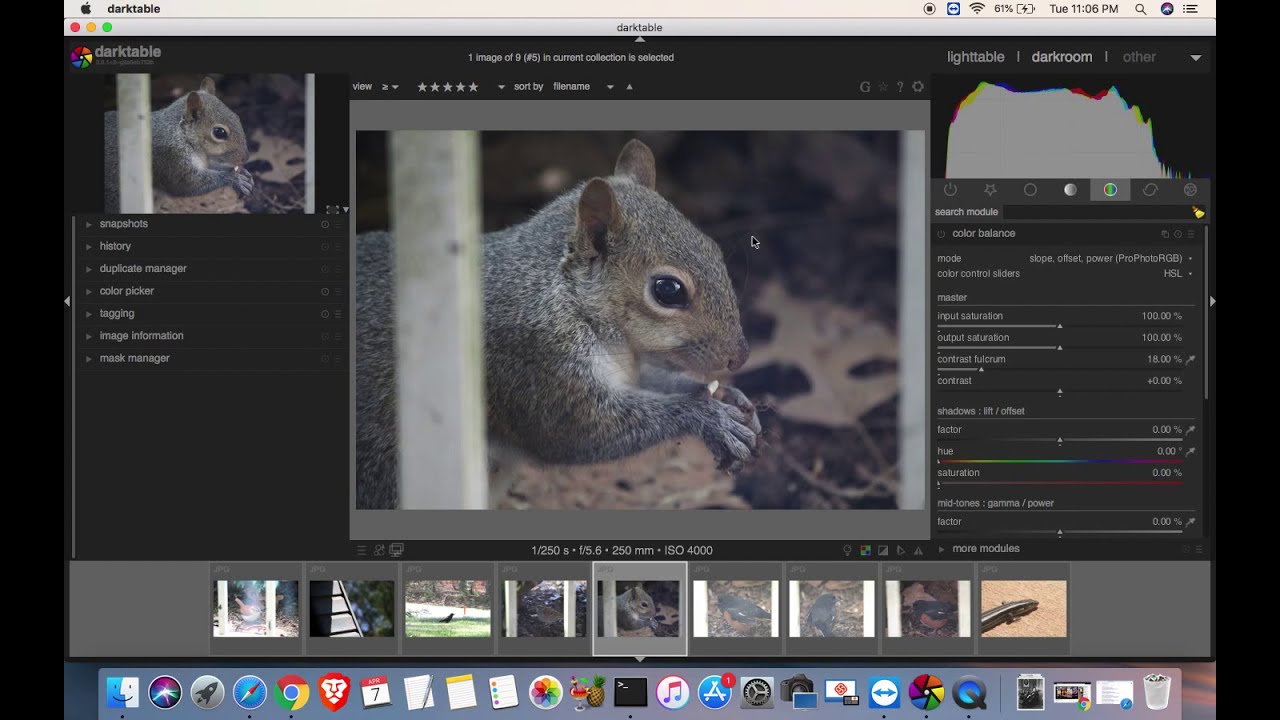Reset the tagging panel parameters
Image resolution: width=1280 pixels, height=720 pixels.
tap(325, 314)
